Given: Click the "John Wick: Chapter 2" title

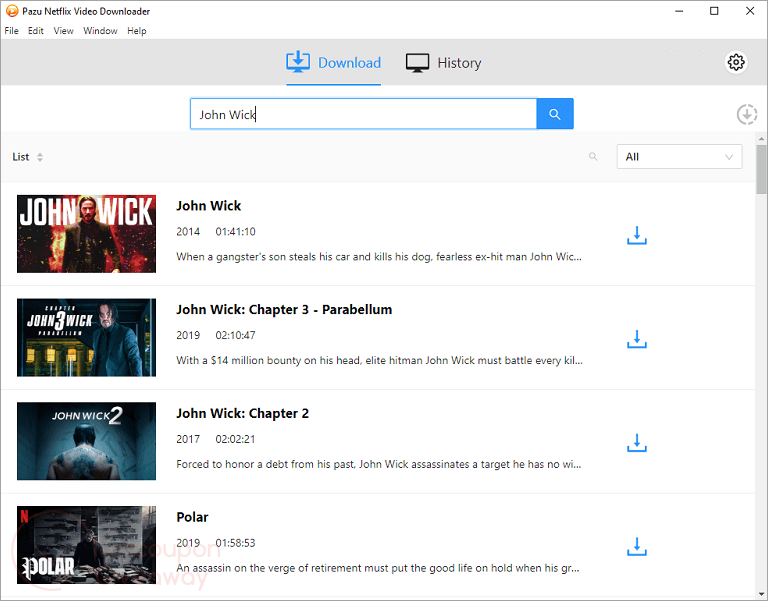Looking at the screenshot, I should pyautogui.click(x=242, y=413).
